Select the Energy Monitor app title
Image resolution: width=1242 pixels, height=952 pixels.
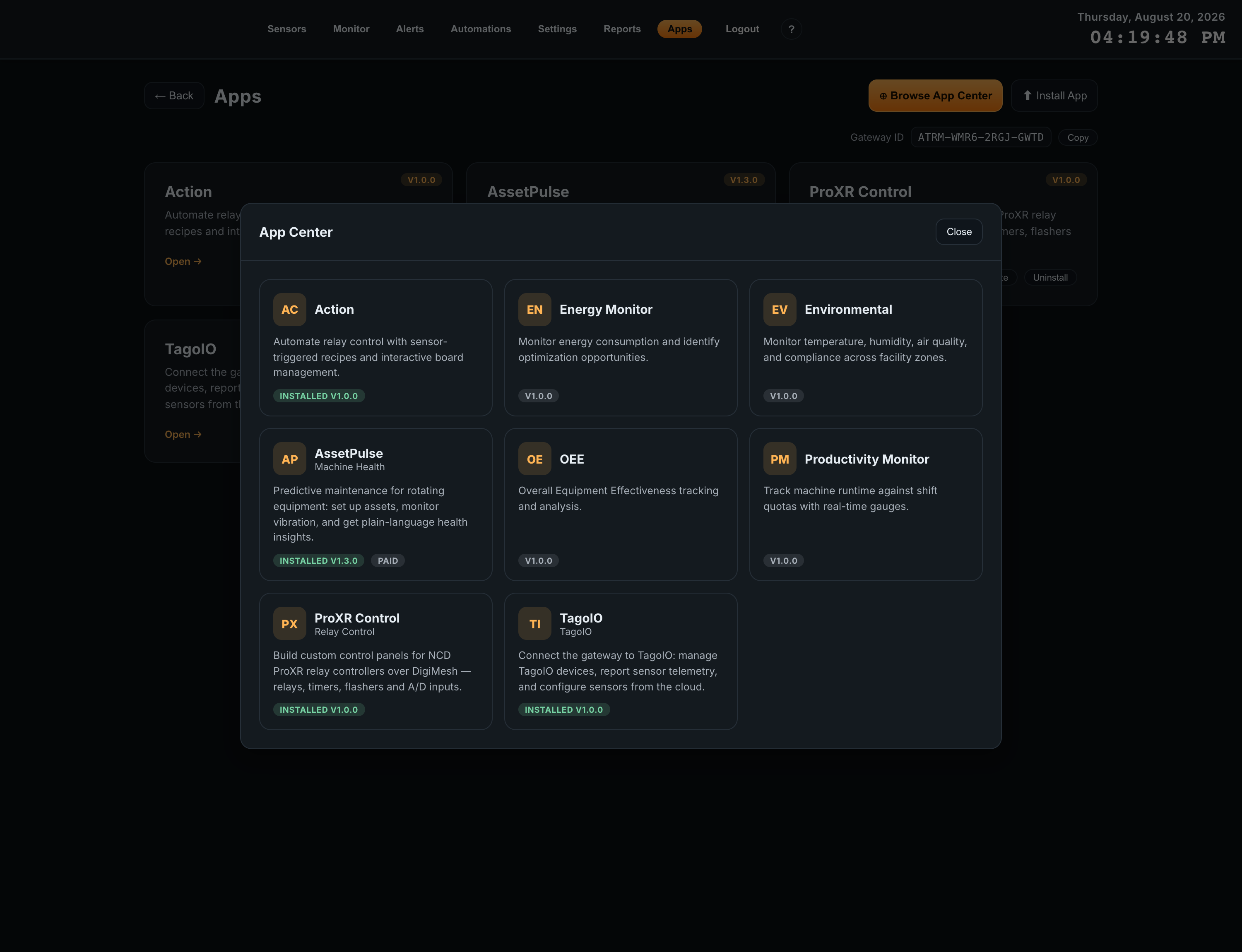[x=606, y=310]
